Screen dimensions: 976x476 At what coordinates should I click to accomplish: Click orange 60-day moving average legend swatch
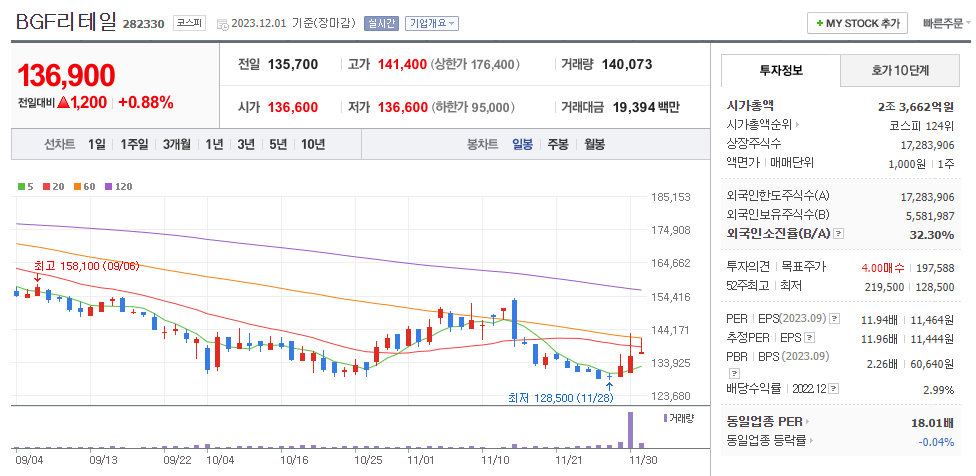point(77,186)
